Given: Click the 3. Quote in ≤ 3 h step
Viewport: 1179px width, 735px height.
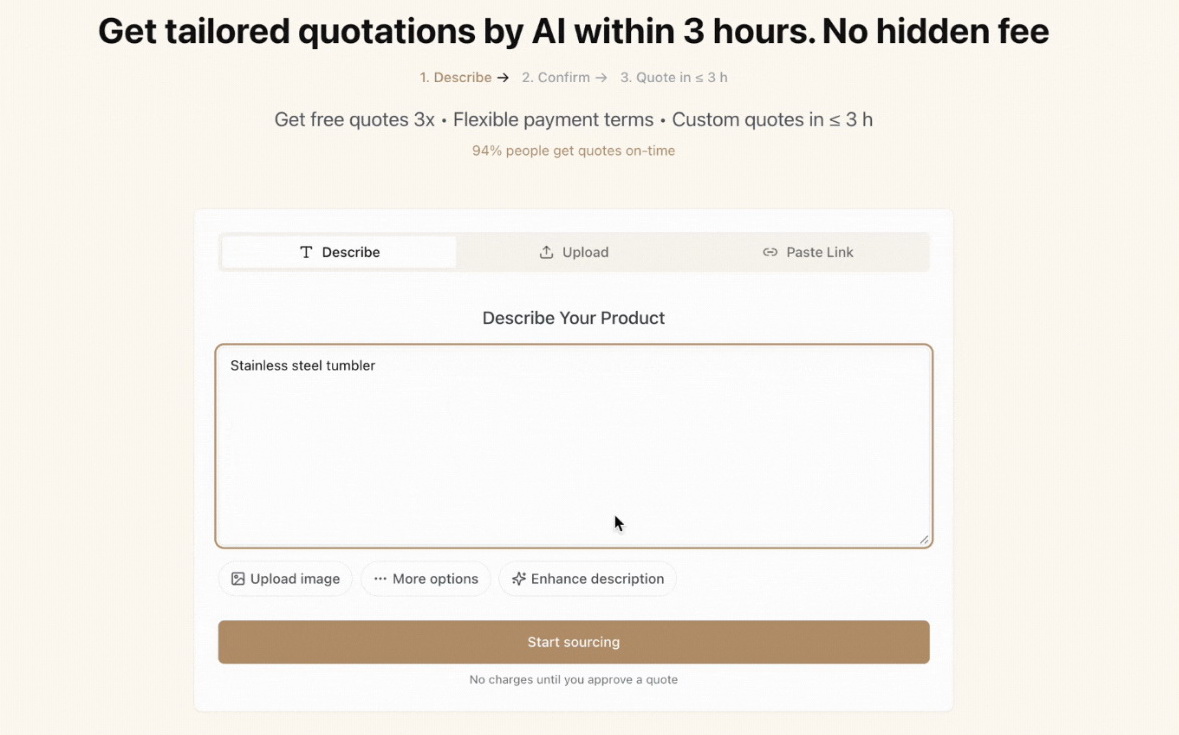Looking at the screenshot, I should point(674,77).
